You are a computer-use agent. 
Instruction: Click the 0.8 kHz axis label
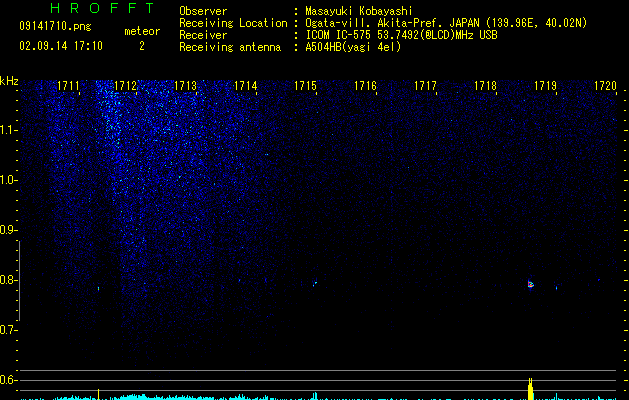(x=7, y=280)
